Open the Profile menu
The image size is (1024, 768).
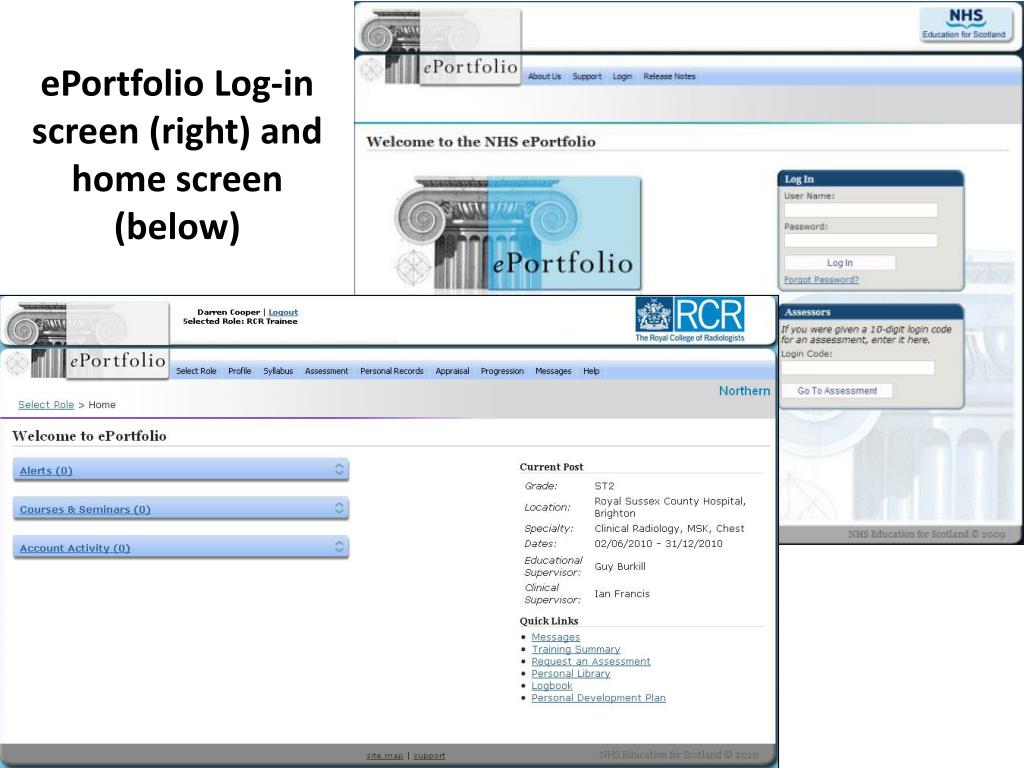240,371
